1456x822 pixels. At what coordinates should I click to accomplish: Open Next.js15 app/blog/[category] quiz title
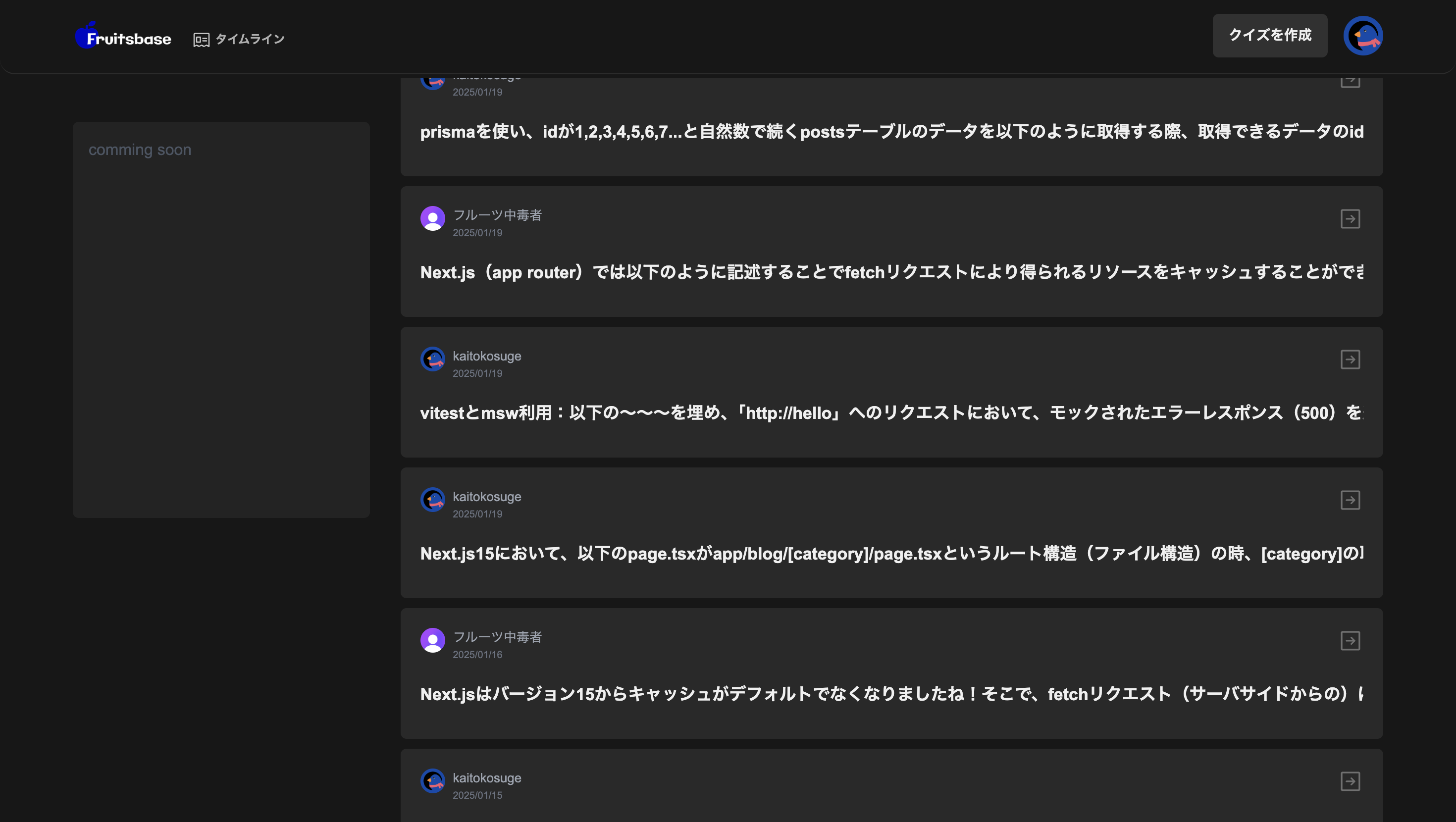(891, 554)
